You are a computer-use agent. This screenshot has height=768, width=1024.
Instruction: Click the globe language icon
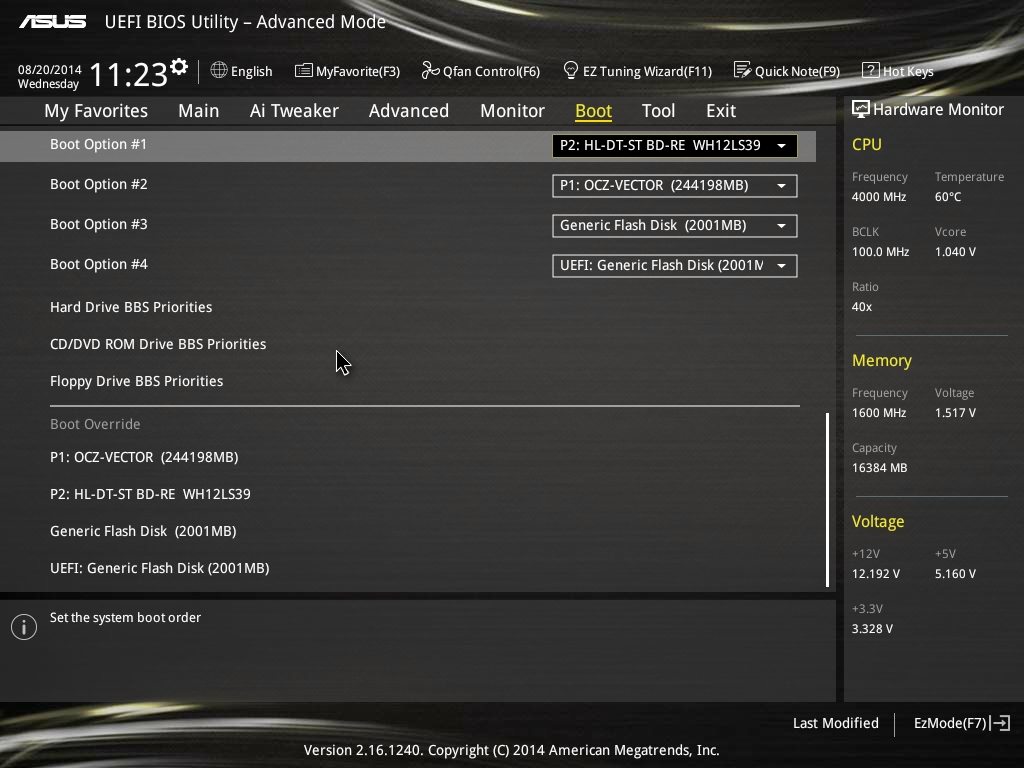click(x=219, y=70)
